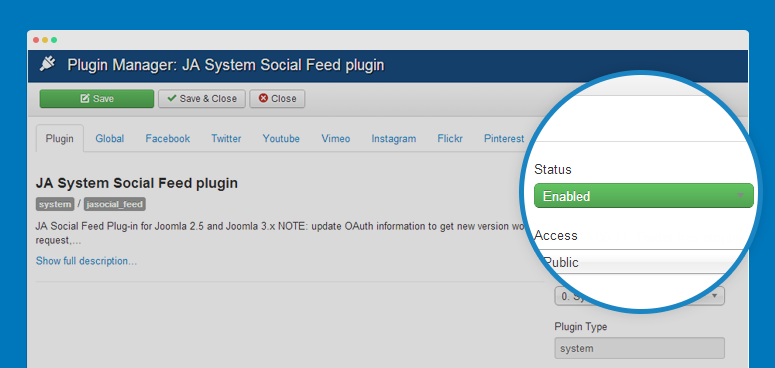Select the Youtube tab
The width and height of the screenshot is (775, 368).
tap(281, 139)
